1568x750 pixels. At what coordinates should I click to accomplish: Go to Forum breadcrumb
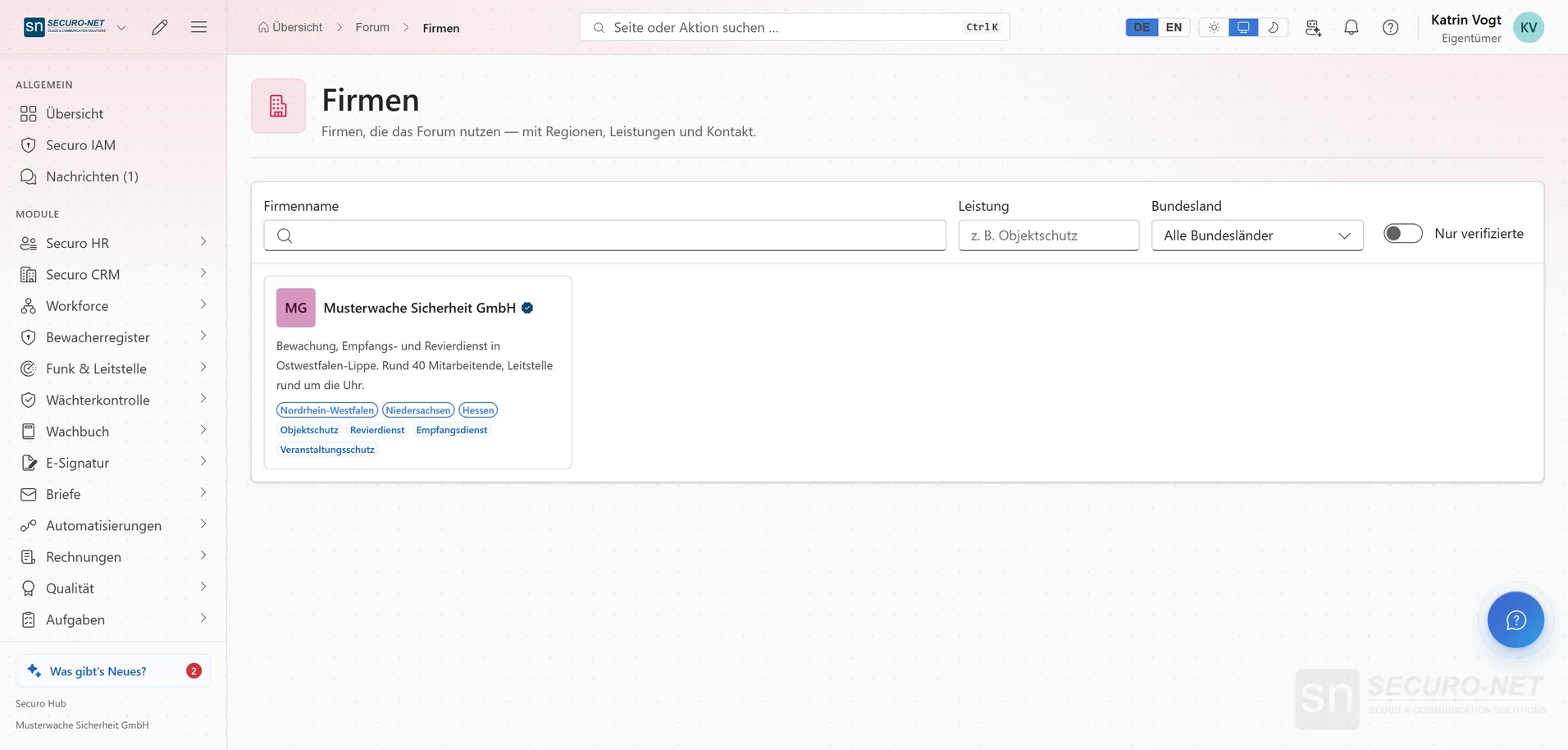tap(372, 27)
